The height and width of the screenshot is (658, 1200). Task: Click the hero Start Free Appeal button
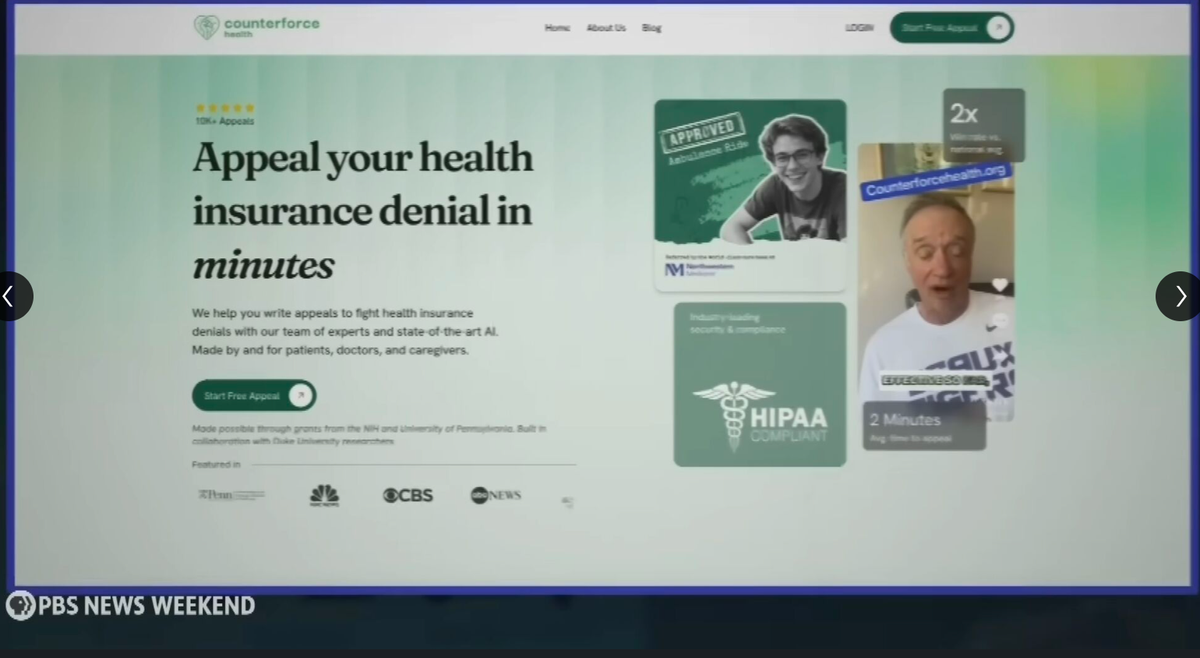253,395
